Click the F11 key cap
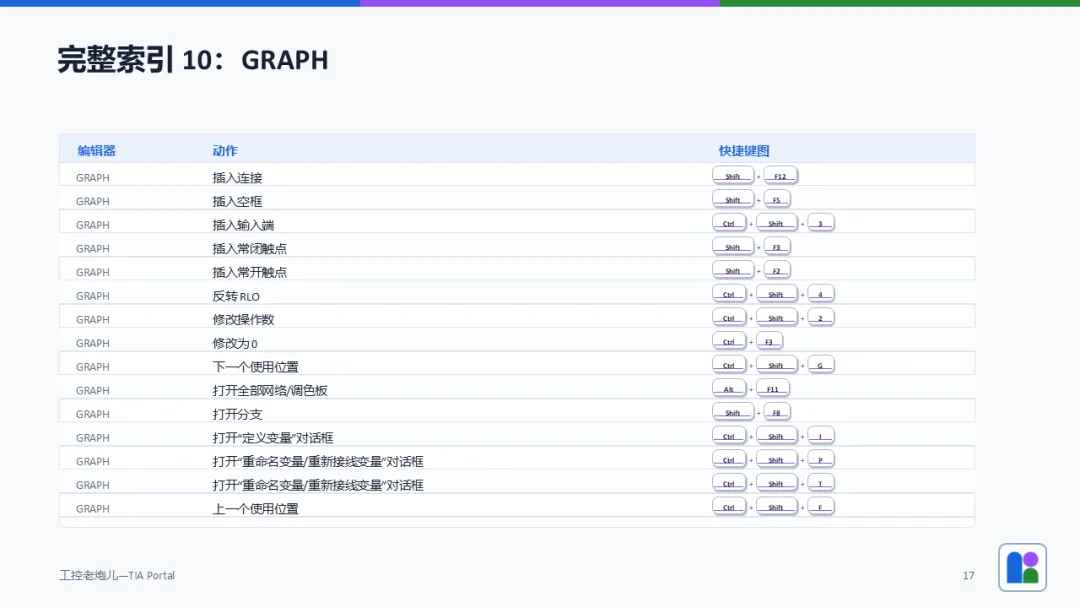This screenshot has width=1080, height=608. coord(773,389)
